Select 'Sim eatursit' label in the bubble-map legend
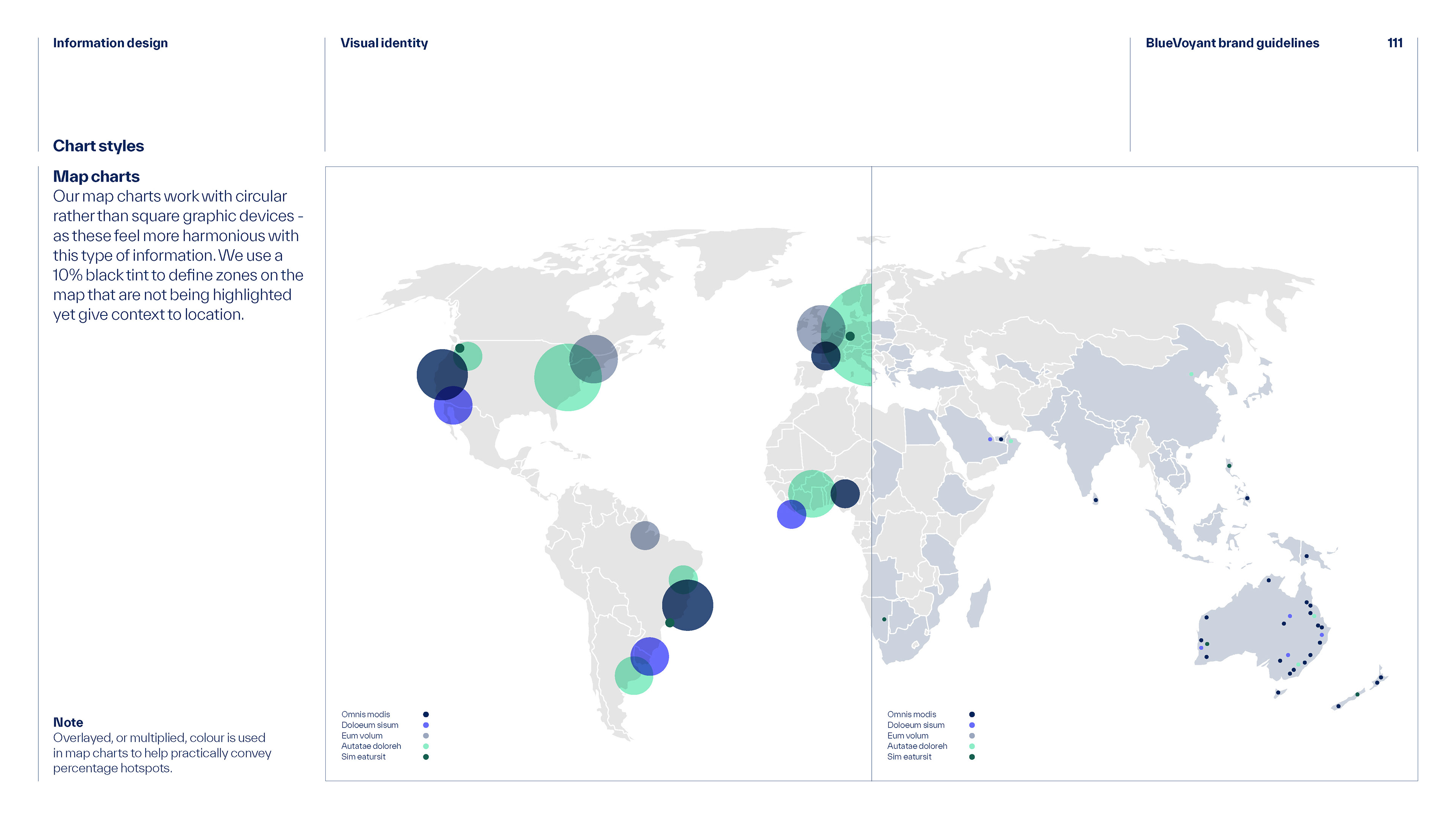The width and height of the screenshot is (1456, 819). (363, 757)
